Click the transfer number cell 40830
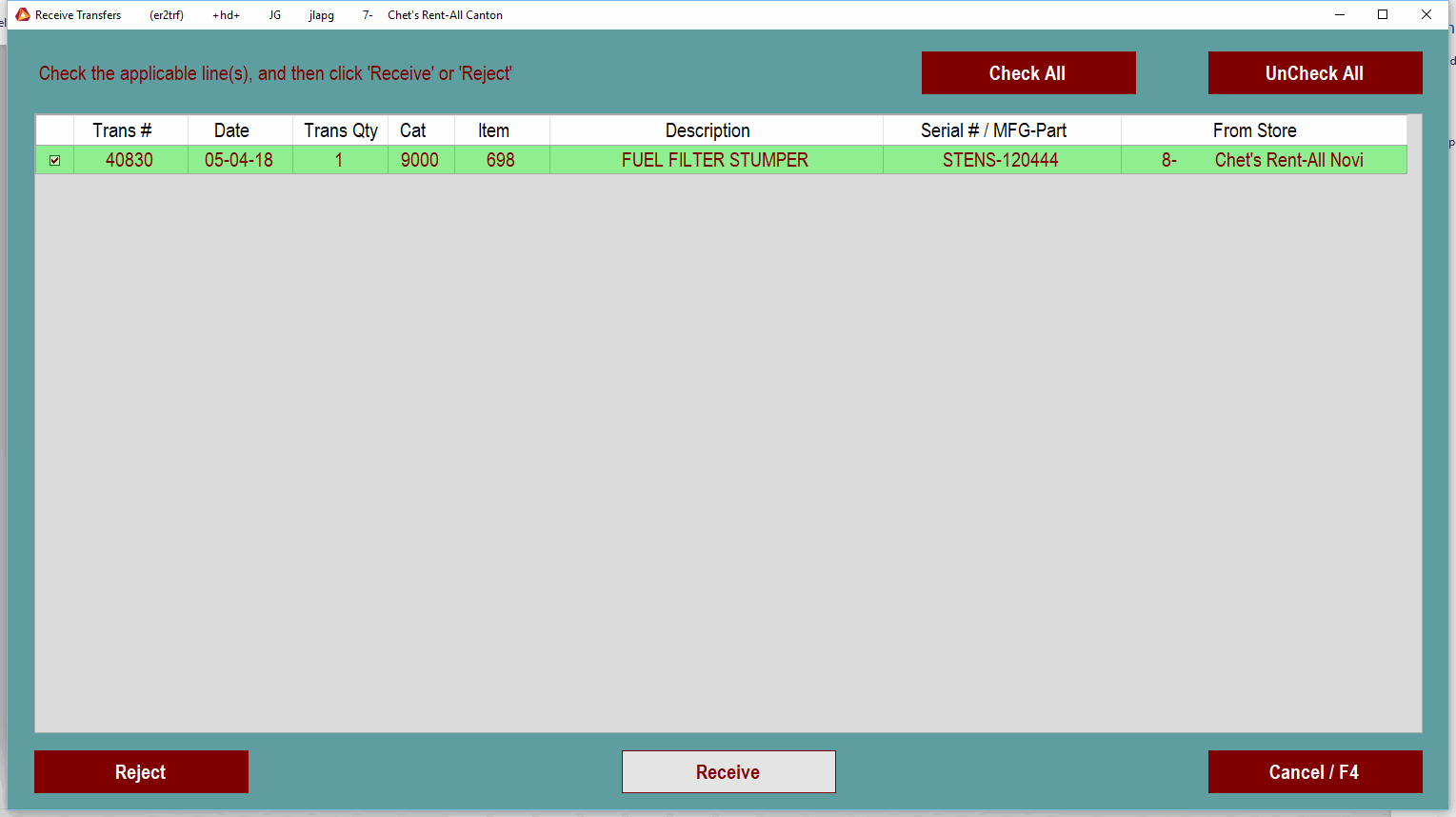 pos(130,160)
